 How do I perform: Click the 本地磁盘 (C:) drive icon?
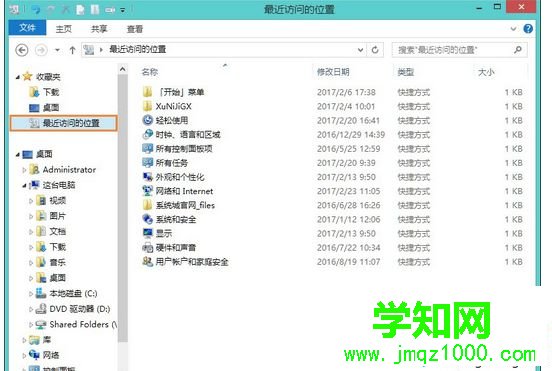click(x=41, y=293)
